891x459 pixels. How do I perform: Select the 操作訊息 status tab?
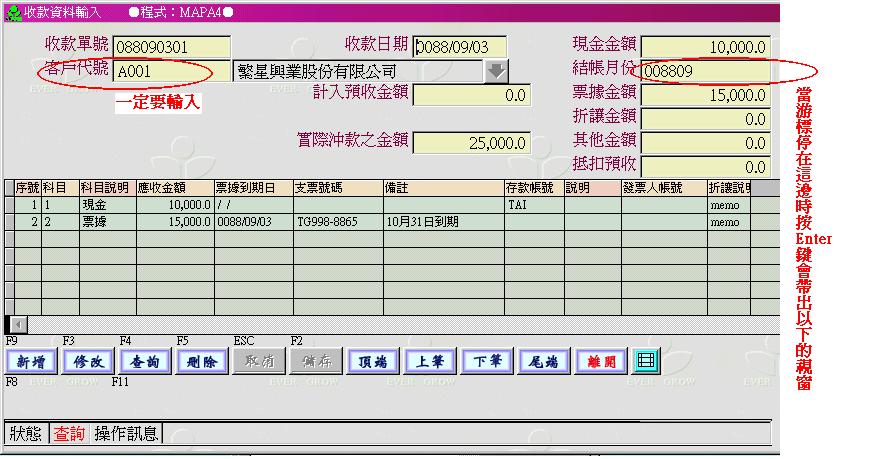pos(126,434)
